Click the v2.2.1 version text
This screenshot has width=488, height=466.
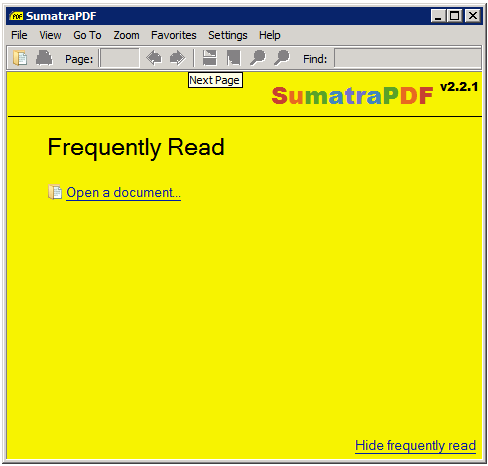(459, 87)
